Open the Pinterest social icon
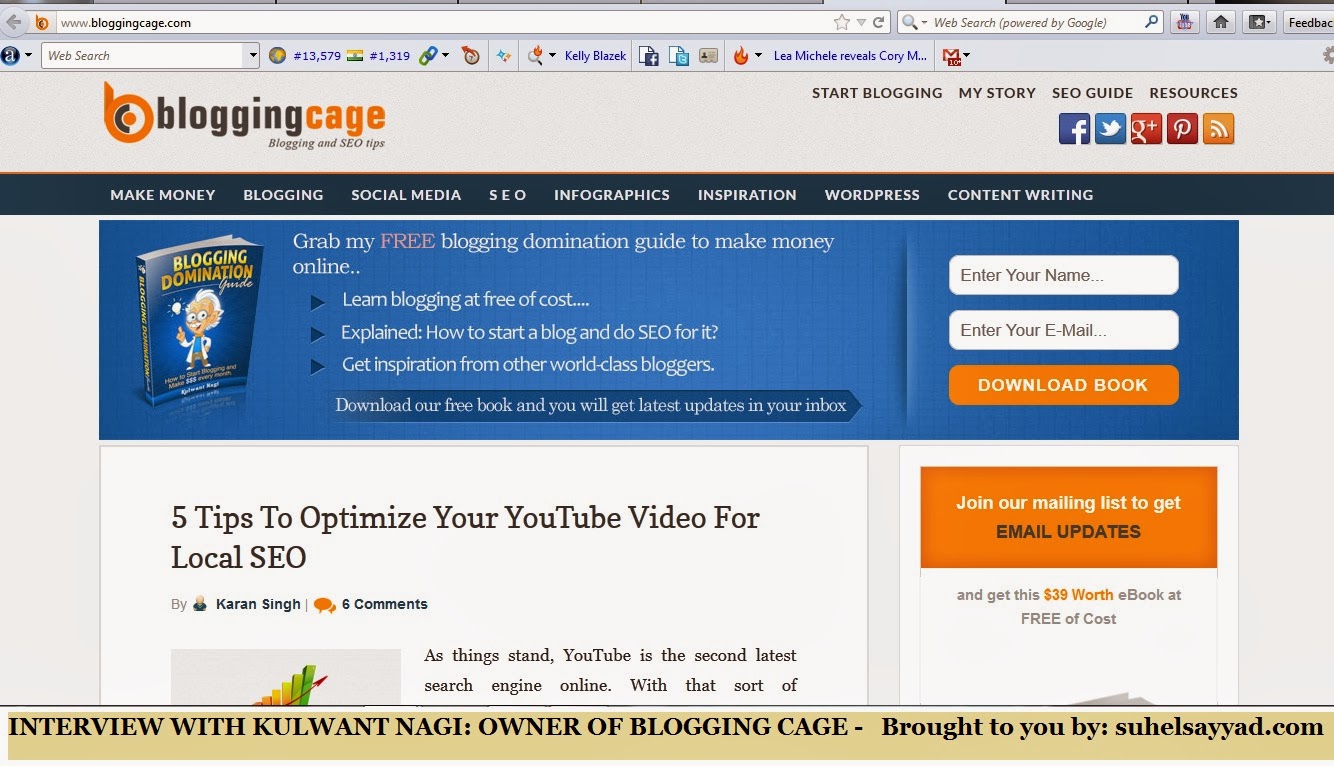The width and height of the screenshot is (1334, 766). click(1182, 129)
